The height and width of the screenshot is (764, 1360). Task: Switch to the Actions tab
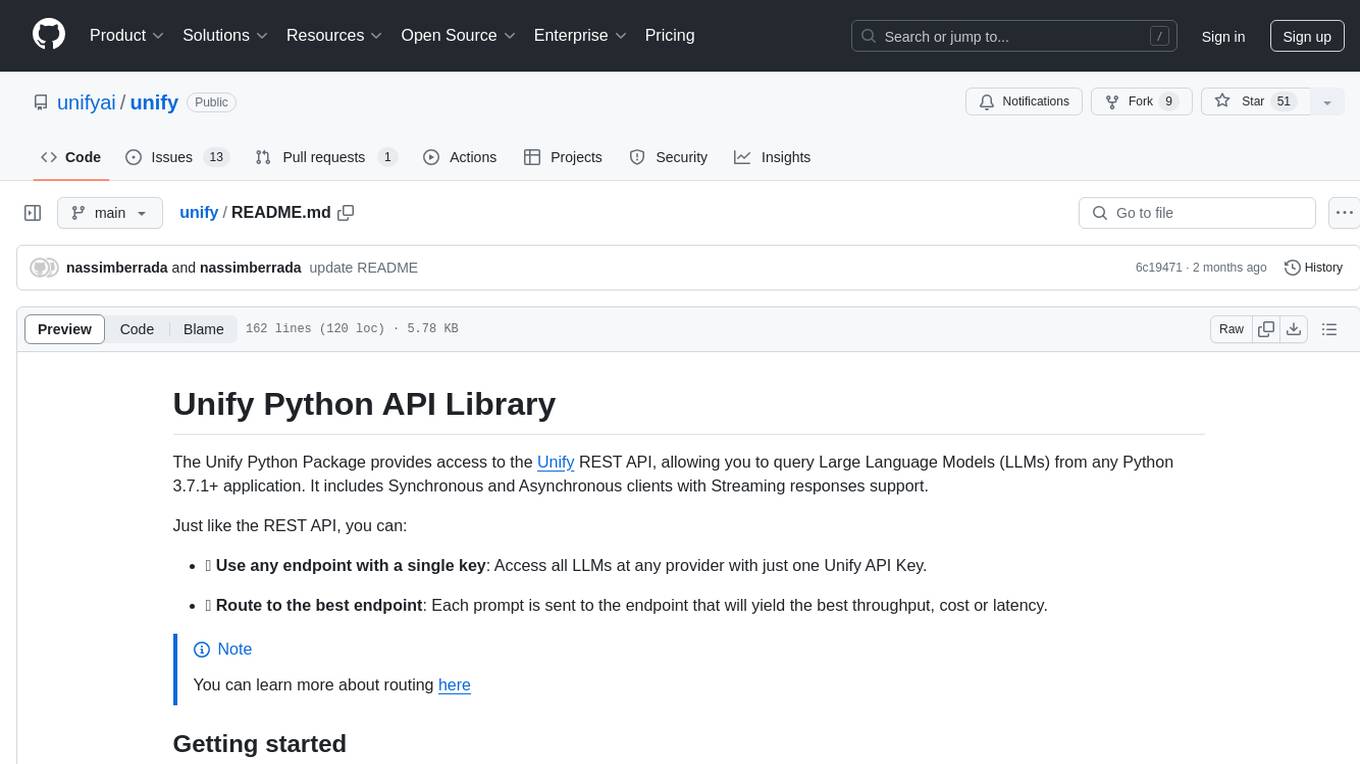pyautogui.click(x=460, y=157)
